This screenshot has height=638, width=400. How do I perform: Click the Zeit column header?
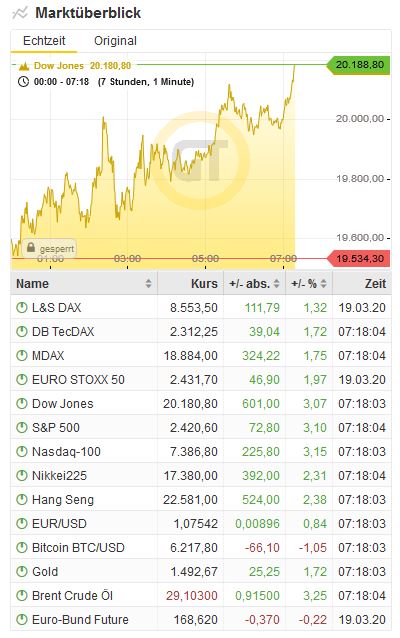375,284
